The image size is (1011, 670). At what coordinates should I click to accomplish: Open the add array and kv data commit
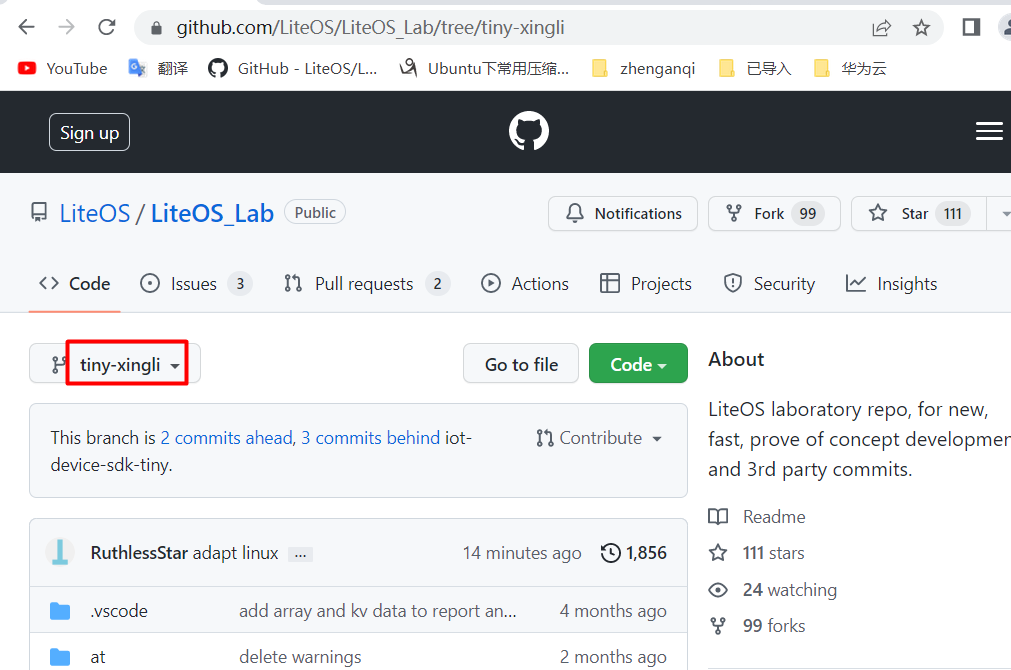pos(378,611)
